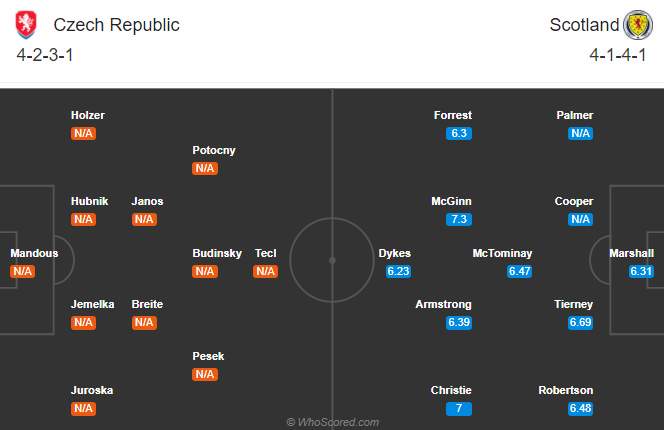This screenshot has height=430, width=664.
Task: Open the Czech Republic team name link
Action: coord(116,25)
